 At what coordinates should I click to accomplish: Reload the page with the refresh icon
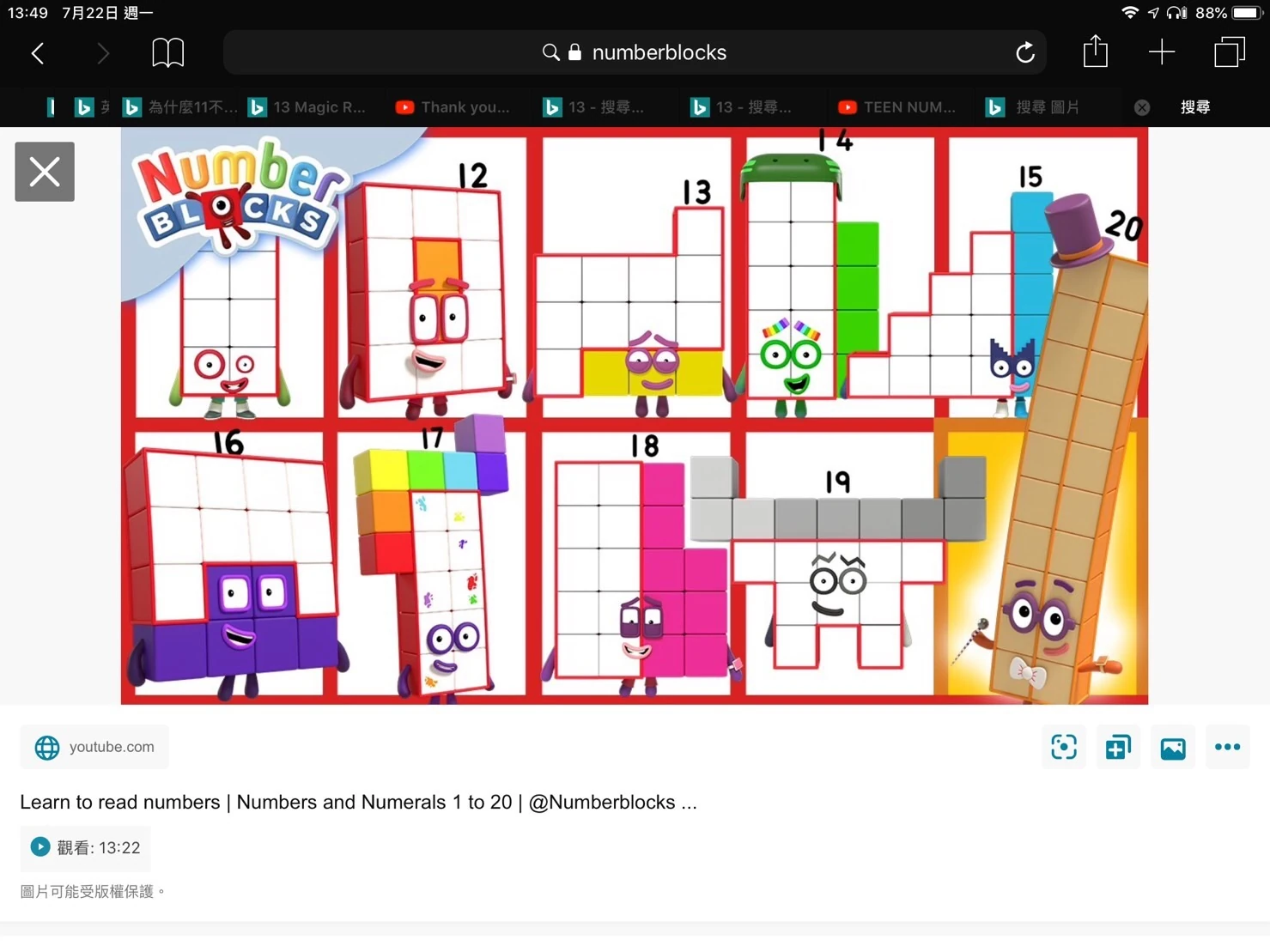click(1025, 53)
